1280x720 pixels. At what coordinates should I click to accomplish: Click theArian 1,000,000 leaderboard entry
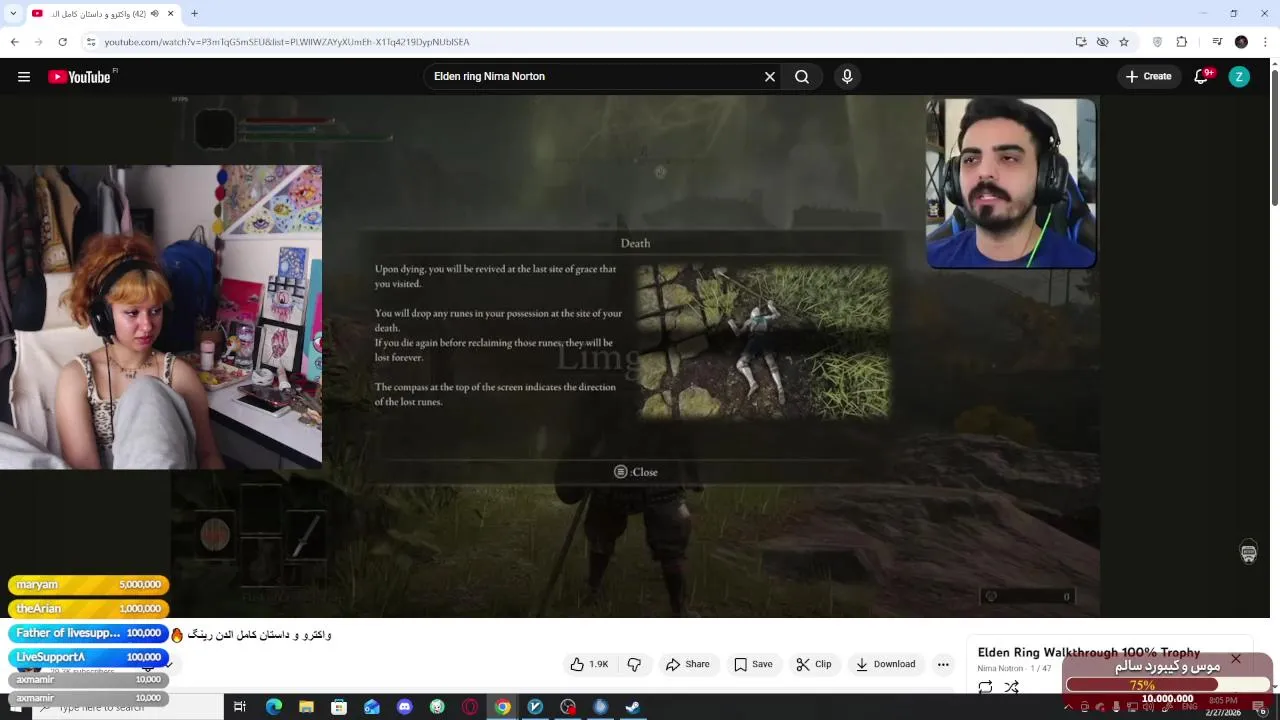click(x=88, y=608)
